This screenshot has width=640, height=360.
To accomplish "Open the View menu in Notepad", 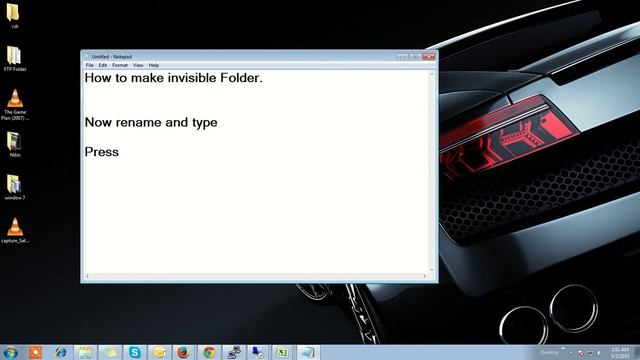I will pos(138,65).
